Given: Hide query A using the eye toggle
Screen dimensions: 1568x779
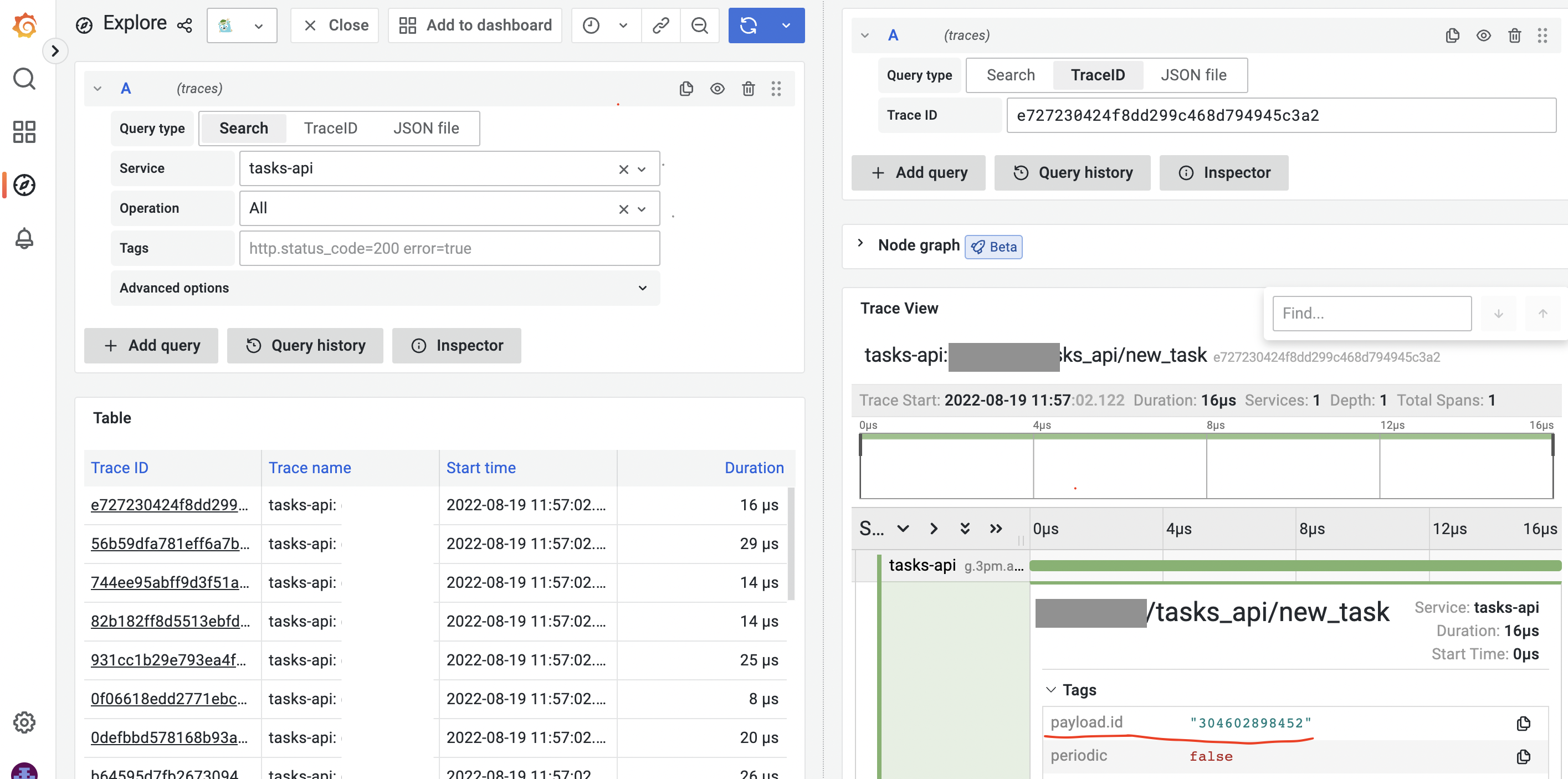Looking at the screenshot, I should tap(717, 88).
